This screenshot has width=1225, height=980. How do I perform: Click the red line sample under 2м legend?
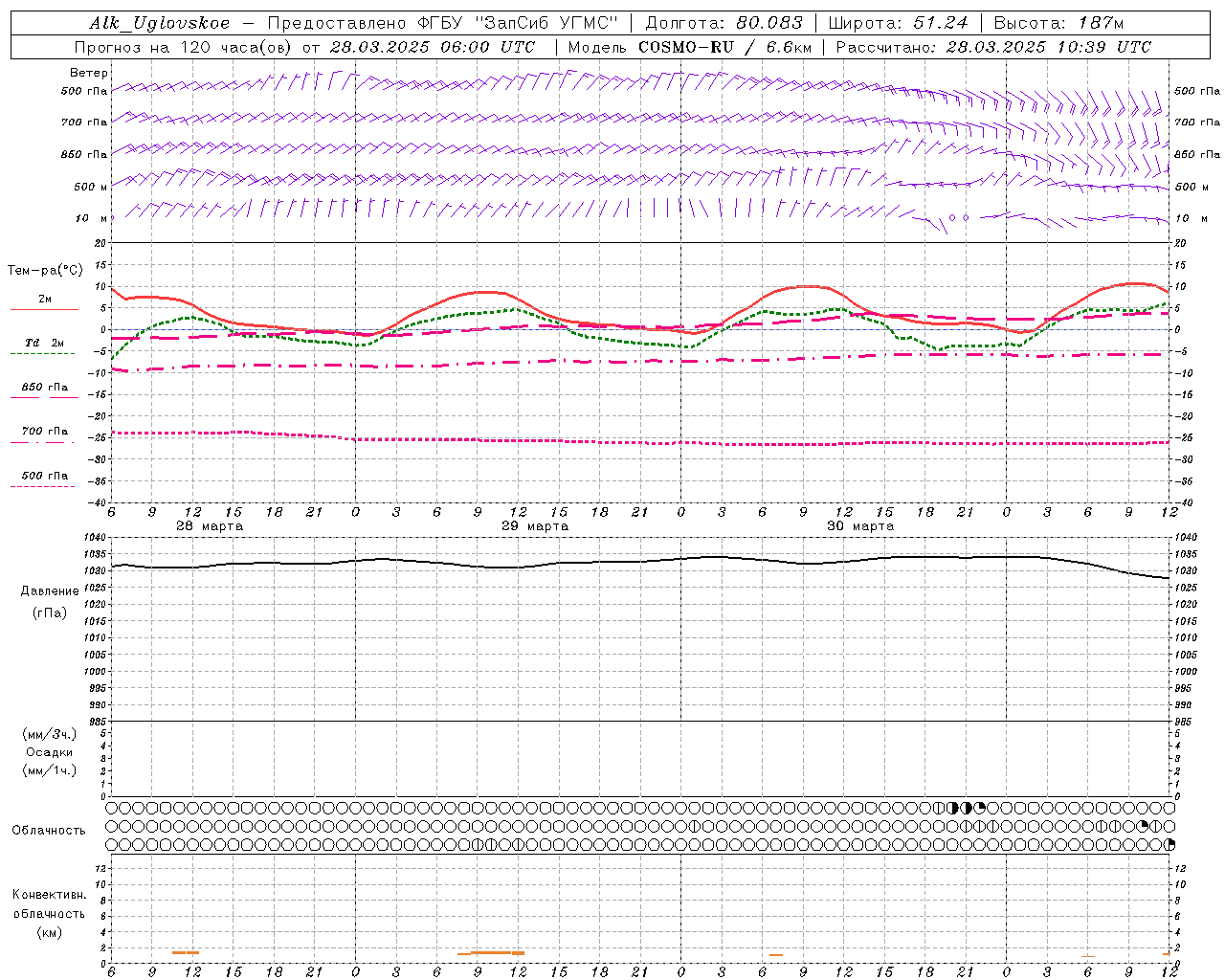[44, 309]
